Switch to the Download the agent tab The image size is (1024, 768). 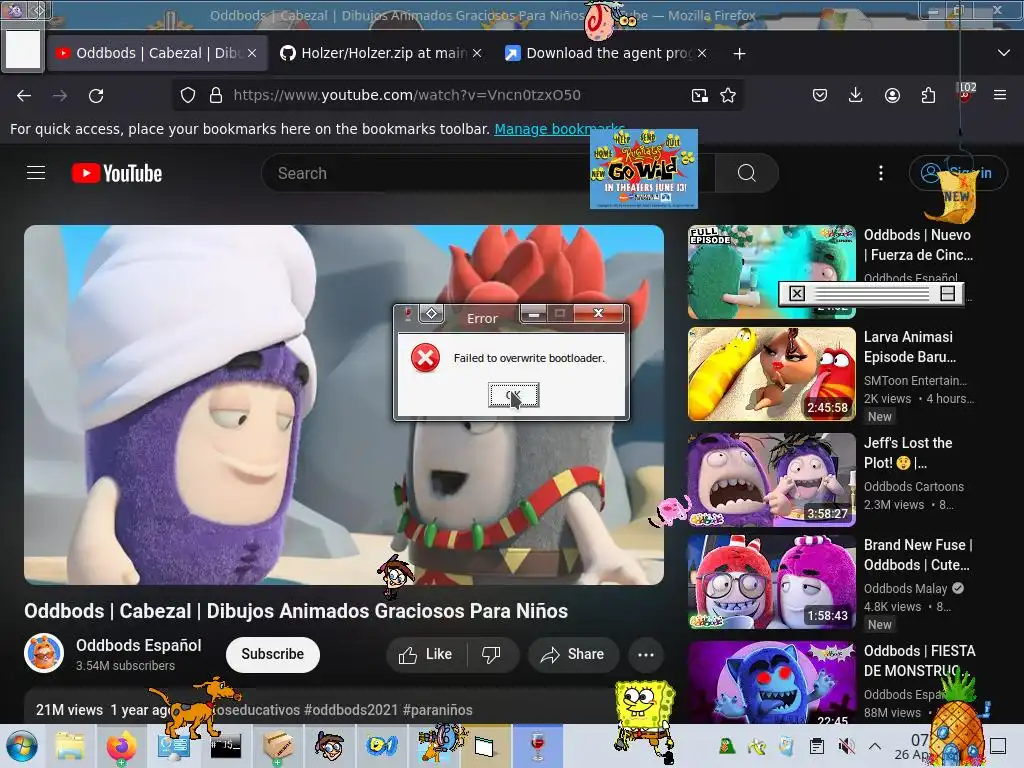[607, 53]
